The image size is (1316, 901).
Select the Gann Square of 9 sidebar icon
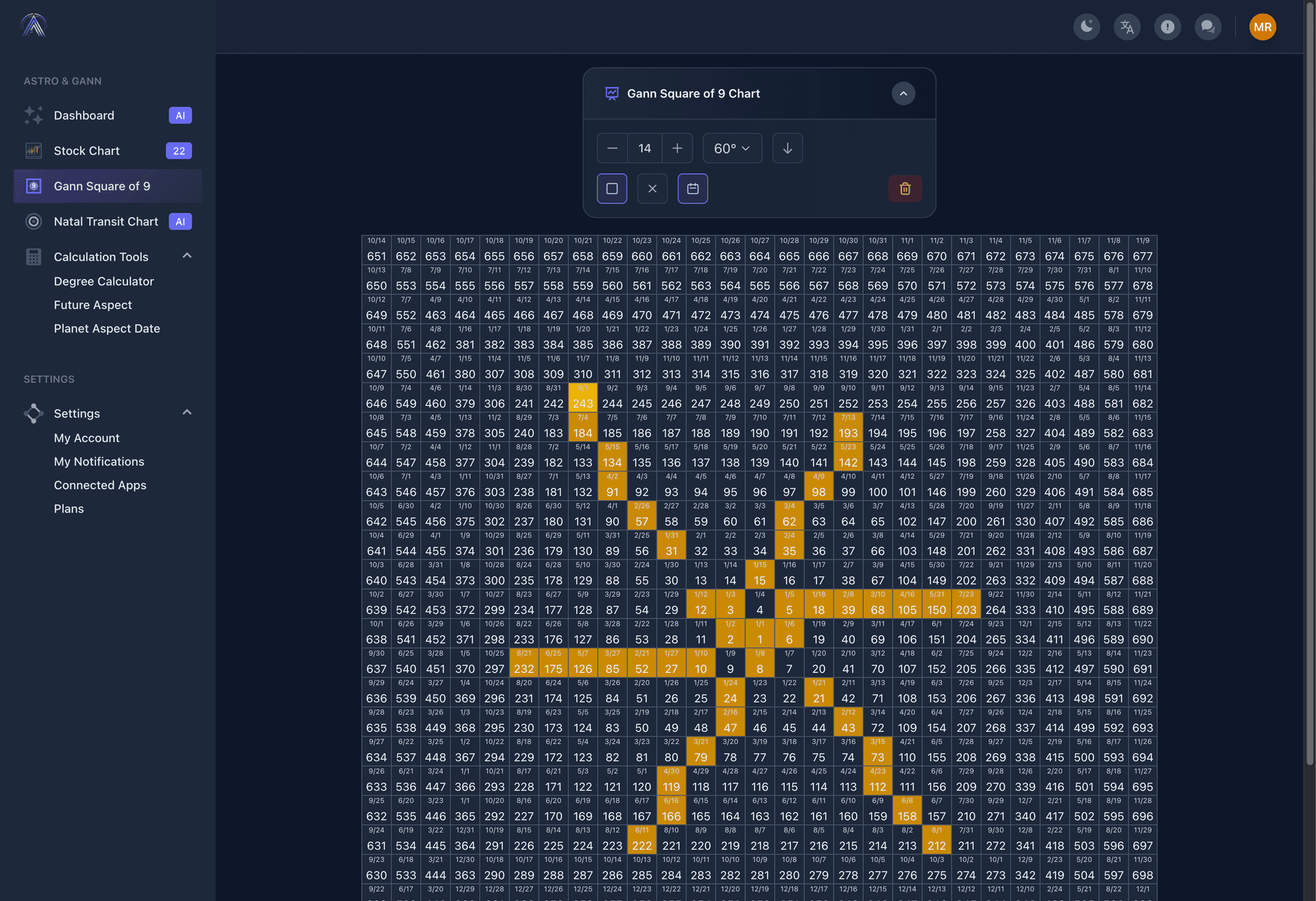[x=34, y=186]
